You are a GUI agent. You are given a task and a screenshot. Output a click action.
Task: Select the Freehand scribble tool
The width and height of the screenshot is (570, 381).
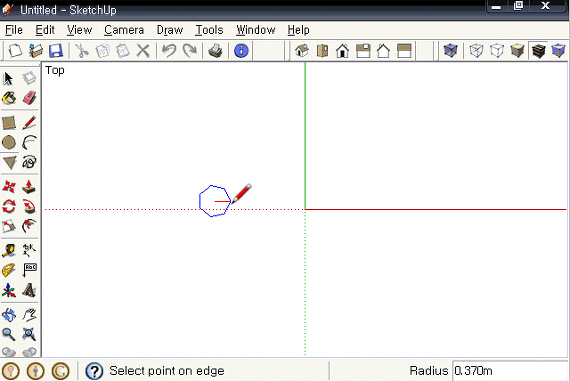[x=29, y=162]
